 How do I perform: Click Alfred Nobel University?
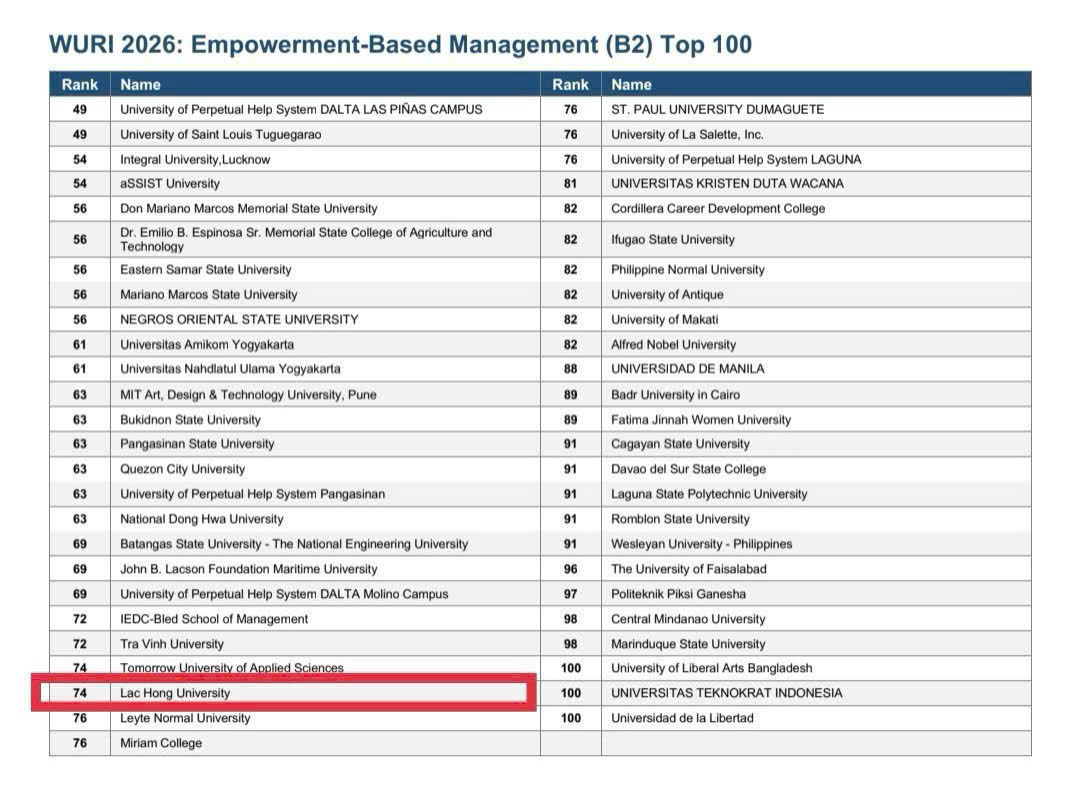click(674, 344)
